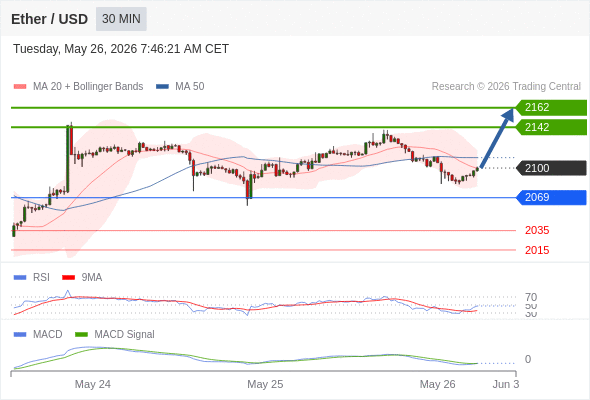Click the May 25 date axis label

coord(265,384)
